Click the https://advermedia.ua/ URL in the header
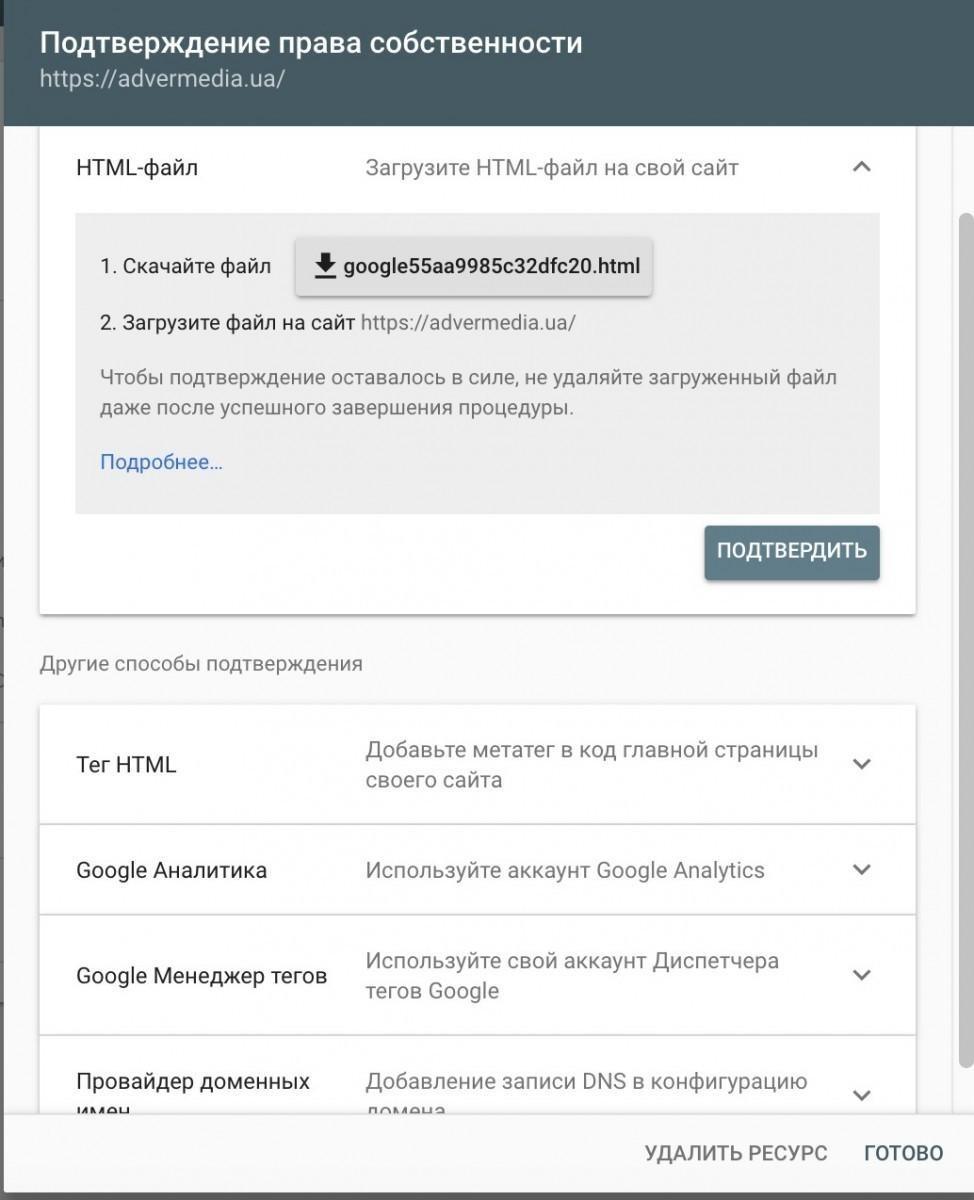Screen dimensions: 974x1200 [x=162, y=79]
